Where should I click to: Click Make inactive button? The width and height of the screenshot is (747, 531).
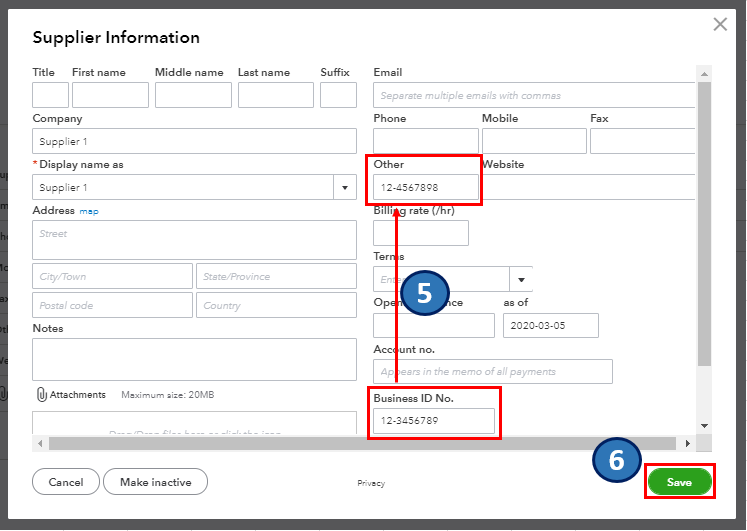(x=155, y=482)
